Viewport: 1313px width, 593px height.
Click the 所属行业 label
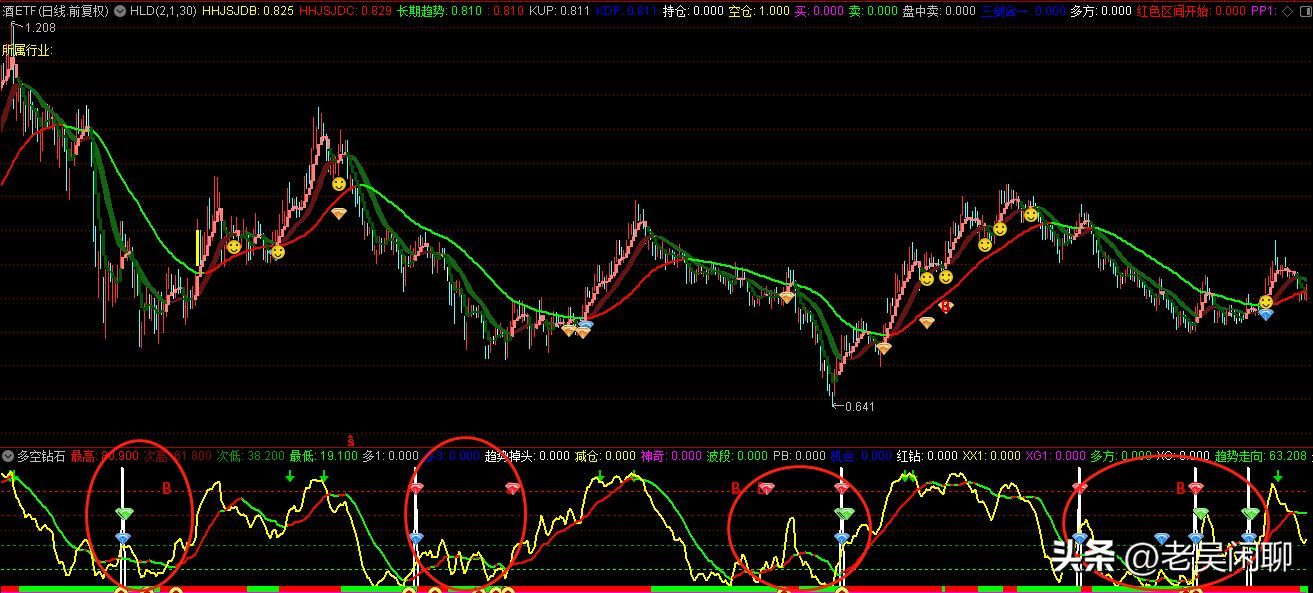[27, 50]
